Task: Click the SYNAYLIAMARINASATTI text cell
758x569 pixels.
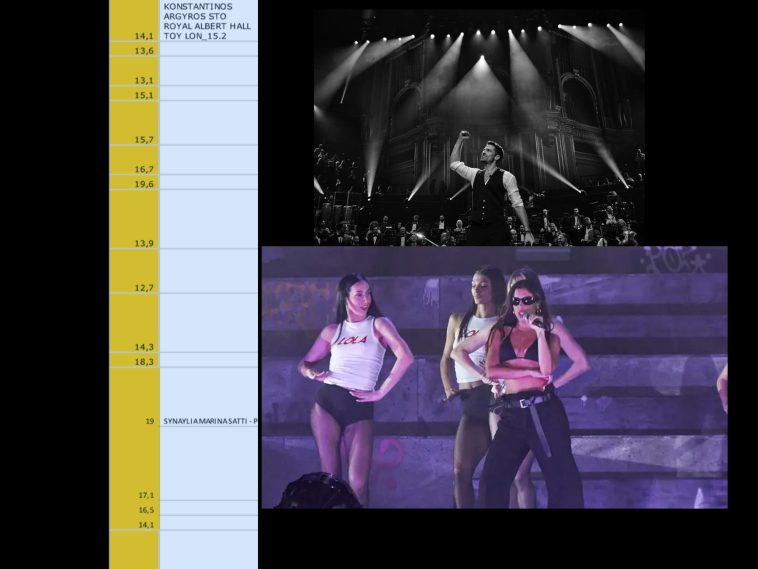Action: coord(208,422)
